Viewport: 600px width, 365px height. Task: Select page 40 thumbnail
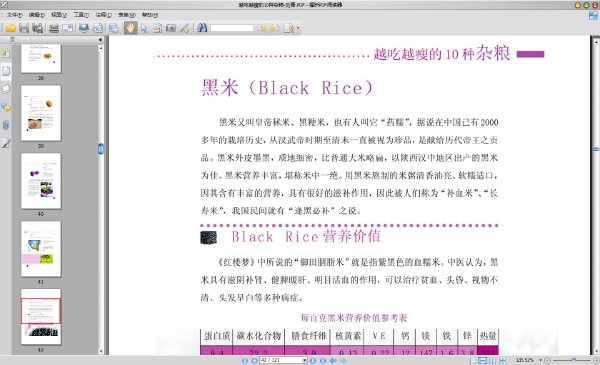(x=41, y=181)
